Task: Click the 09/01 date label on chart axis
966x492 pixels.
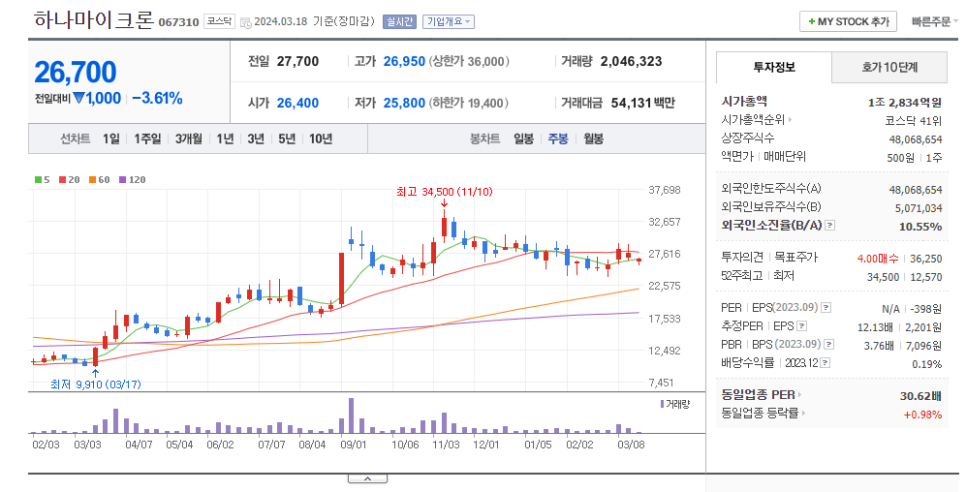Action: (x=353, y=445)
